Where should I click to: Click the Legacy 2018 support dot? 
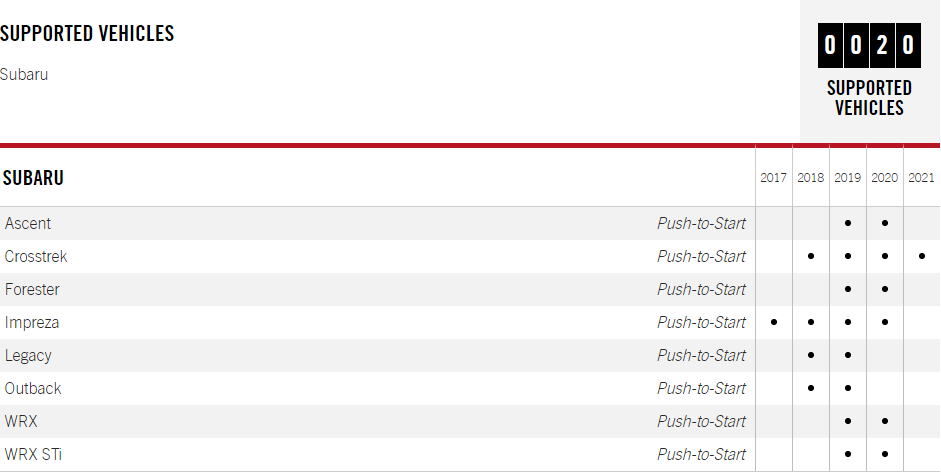click(811, 355)
